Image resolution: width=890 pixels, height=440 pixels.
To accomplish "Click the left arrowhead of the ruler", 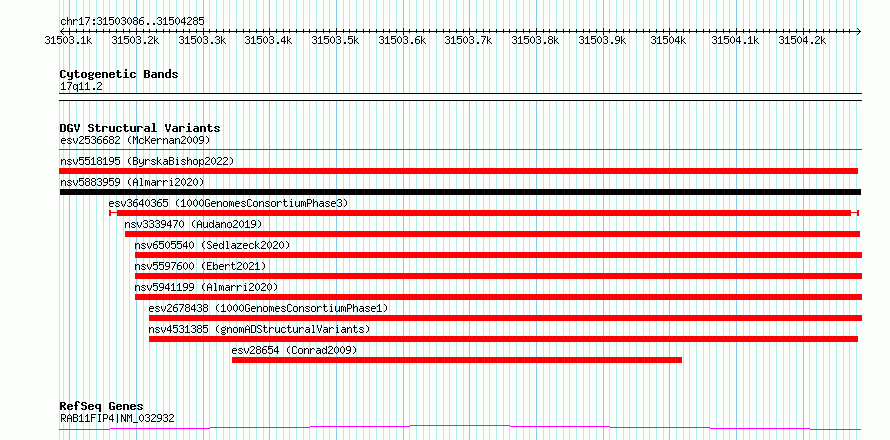I will pyautogui.click(x=63, y=31).
